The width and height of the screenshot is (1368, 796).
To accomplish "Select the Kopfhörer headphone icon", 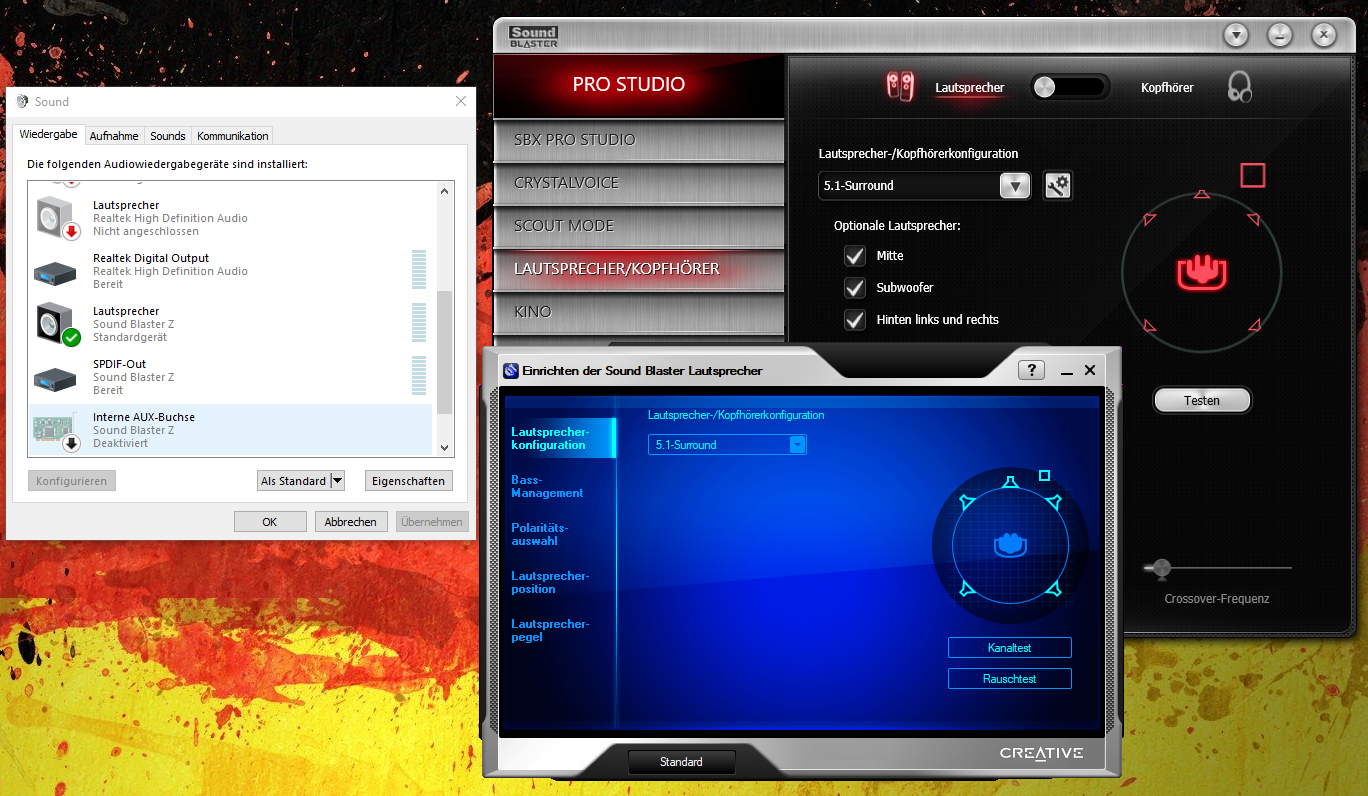I will [x=1240, y=87].
